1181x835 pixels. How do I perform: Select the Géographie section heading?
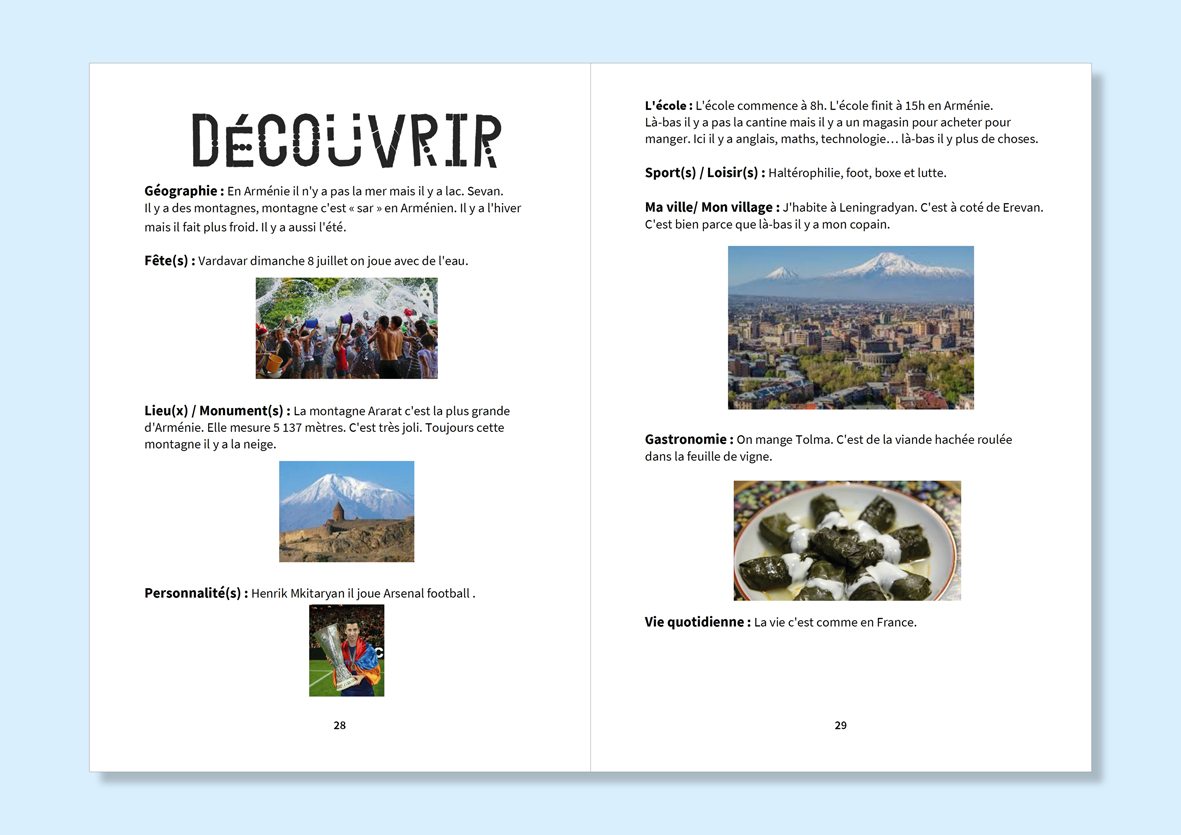[x=184, y=191]
